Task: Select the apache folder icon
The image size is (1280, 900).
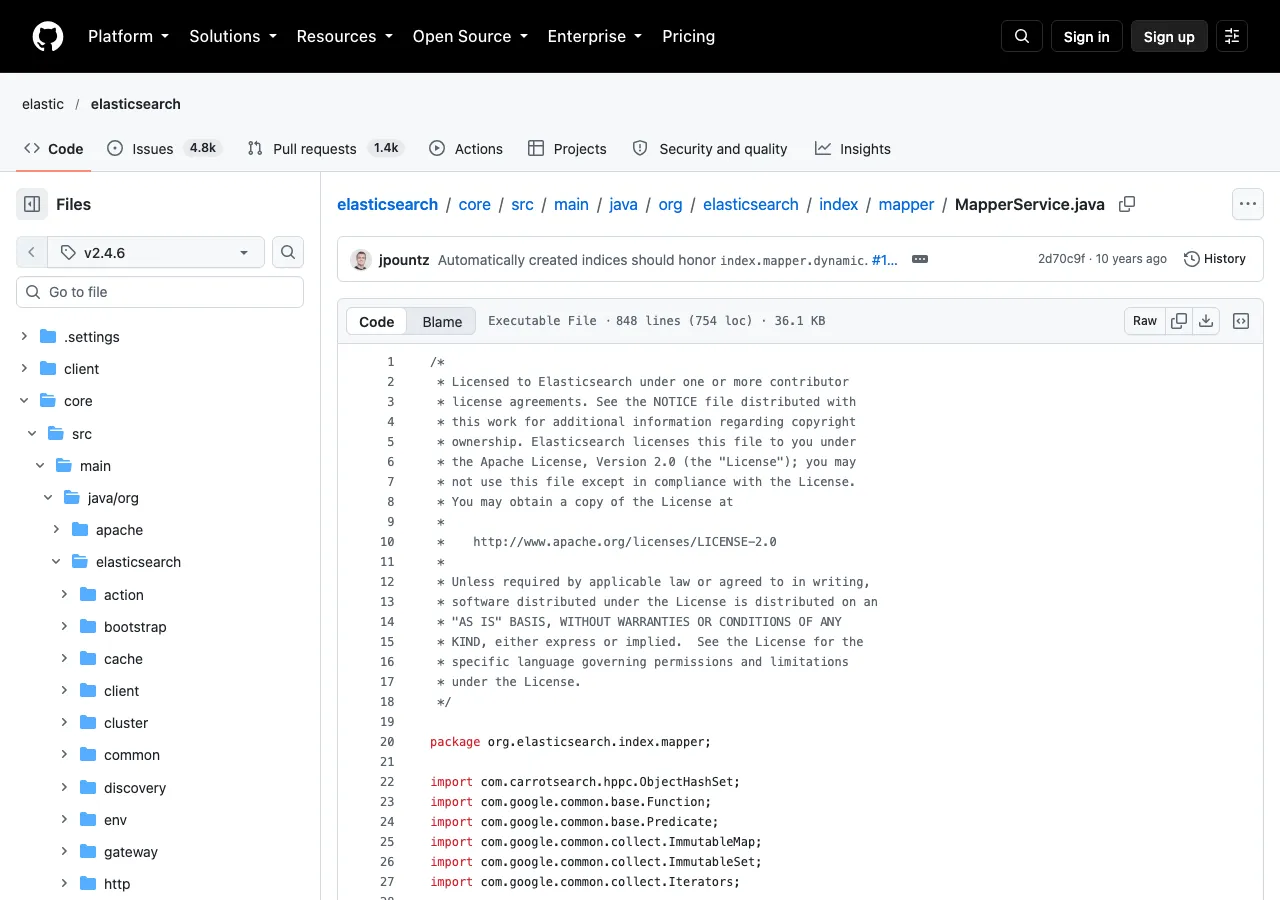Action: pos(80,530)
